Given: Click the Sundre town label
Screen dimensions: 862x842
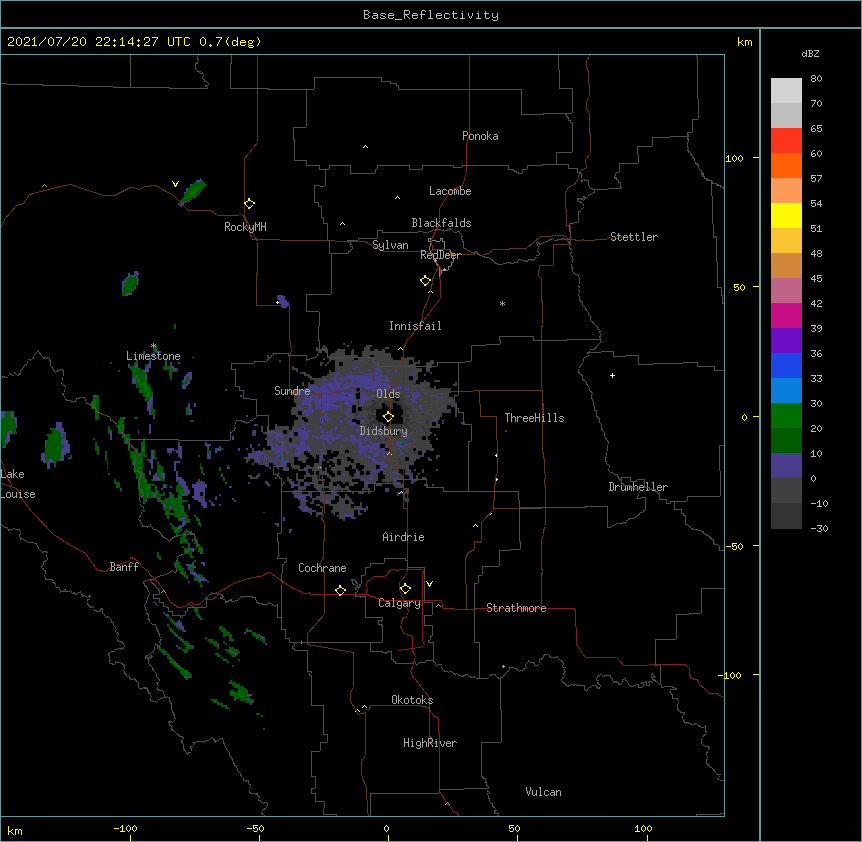Looking at the screenshot, I should pos(292,391).
